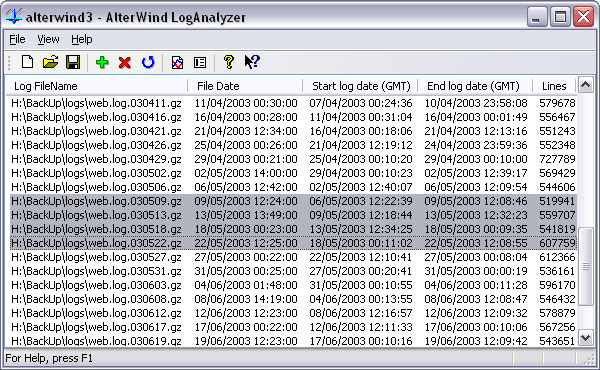Screen dimensions: 600x370
Task: Click file date 17/06/2003 00:22:00
Action: 246,327
